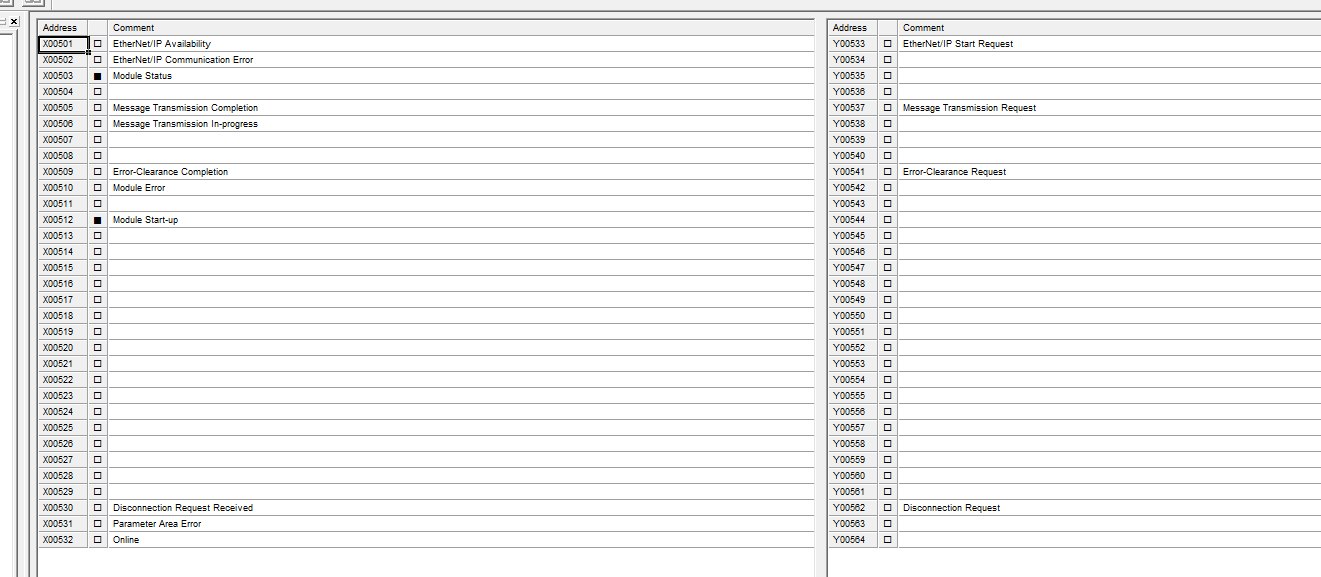The image size is (1321, 577).
Task: Select the 'EtherNet/IP Start Request' comment
Action: pos(958,44)
